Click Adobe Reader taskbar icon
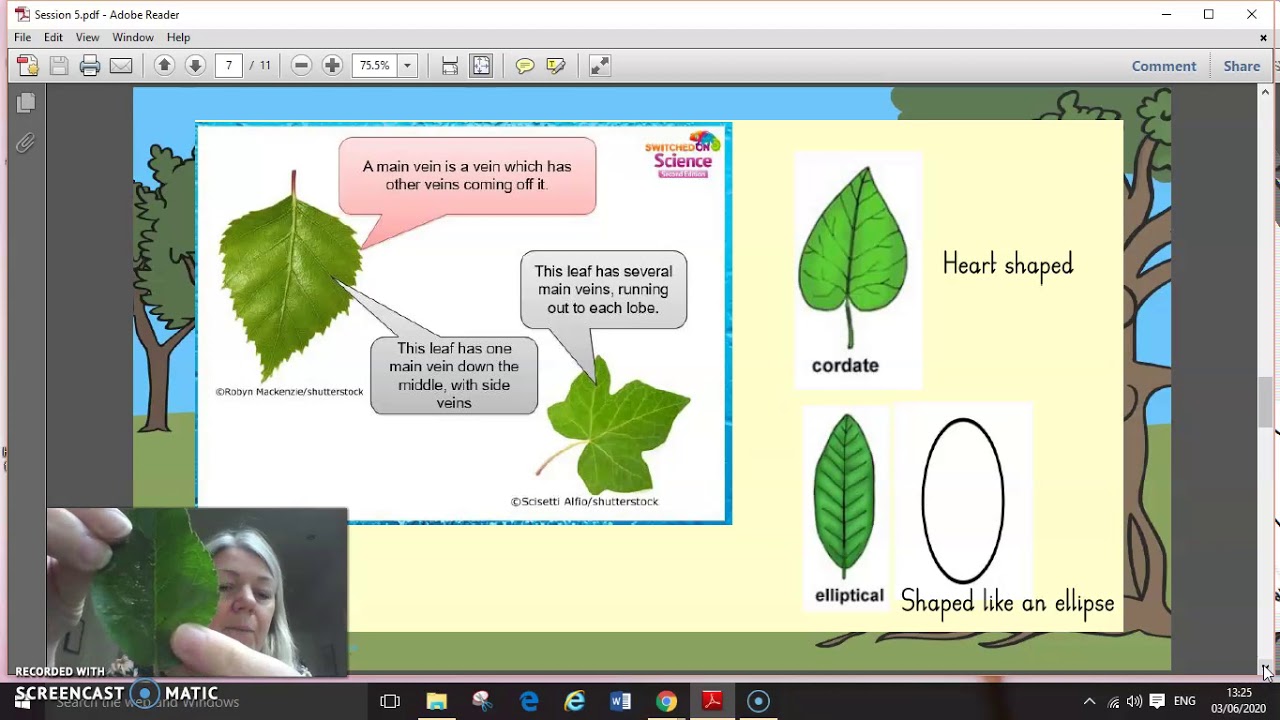 (x=712, y=701)
